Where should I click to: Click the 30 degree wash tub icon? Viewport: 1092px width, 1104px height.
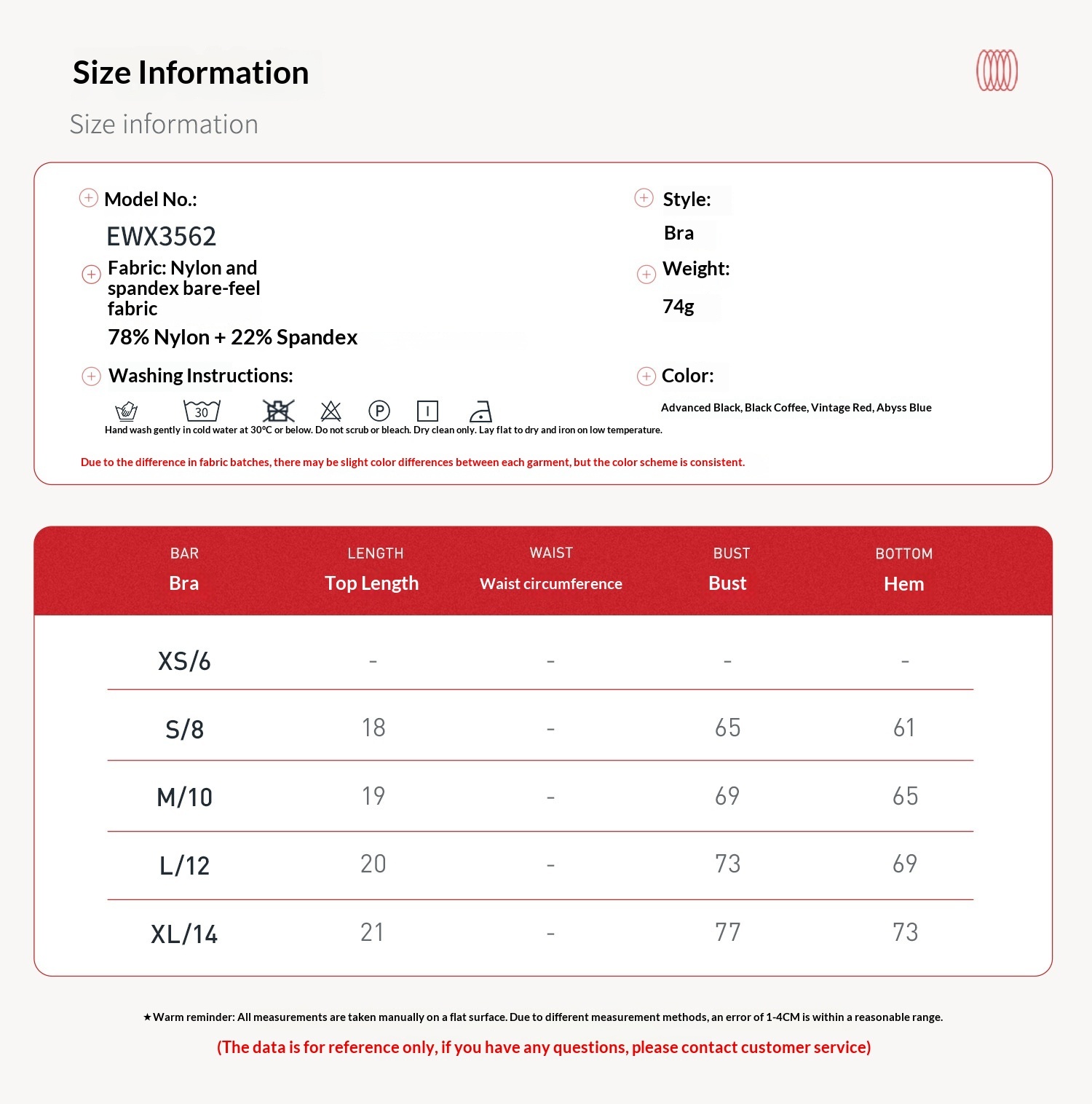(202, 411)
